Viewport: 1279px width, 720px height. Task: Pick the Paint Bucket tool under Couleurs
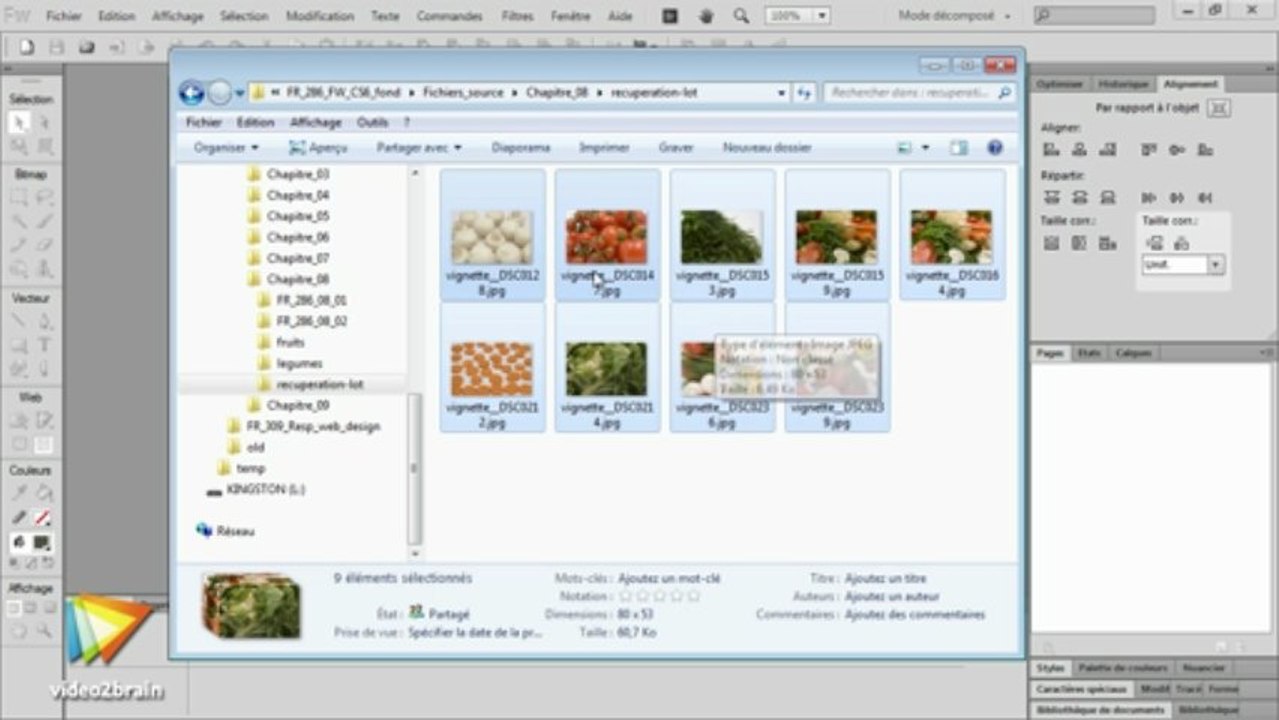44,492
